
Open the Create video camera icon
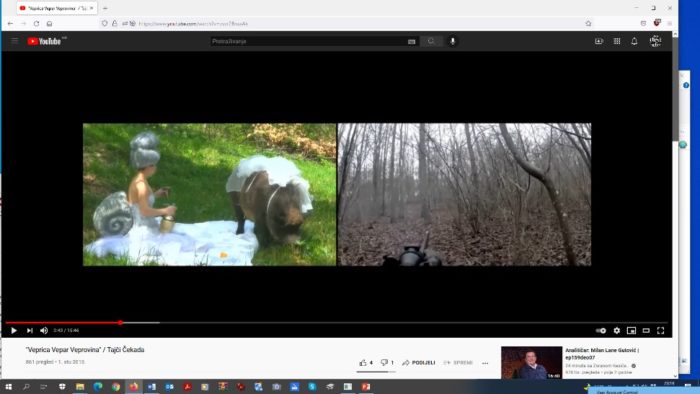pos(599,41)
